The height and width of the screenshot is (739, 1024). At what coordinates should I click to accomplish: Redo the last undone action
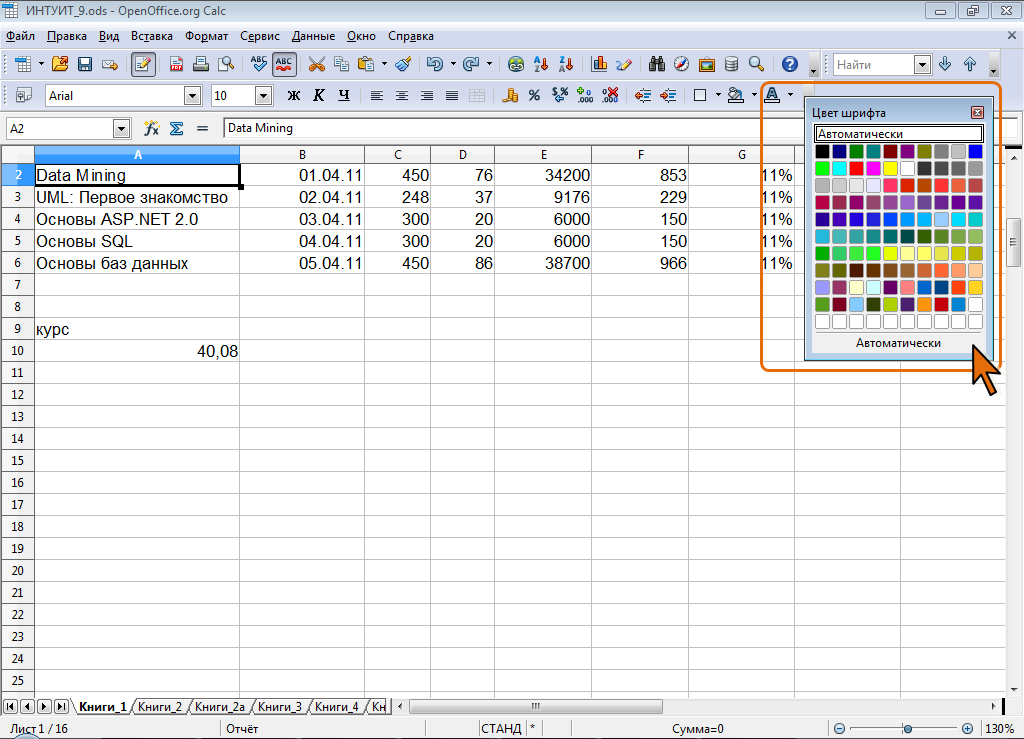pos(471,64)
